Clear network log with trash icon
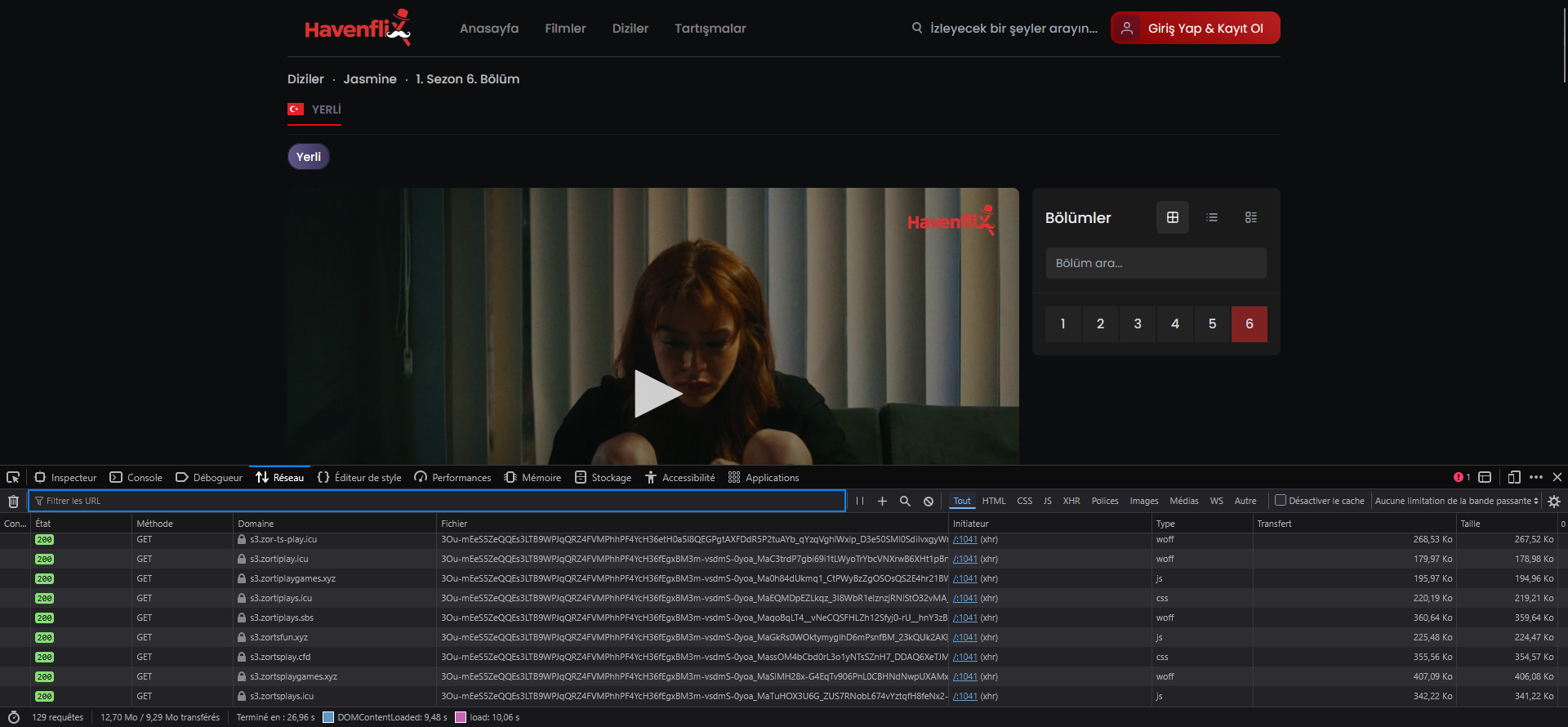 (13, 502)
